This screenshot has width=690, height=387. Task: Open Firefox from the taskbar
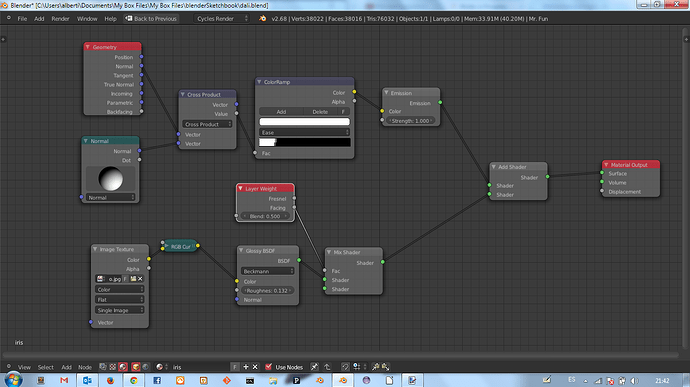(x=110, y=380)
